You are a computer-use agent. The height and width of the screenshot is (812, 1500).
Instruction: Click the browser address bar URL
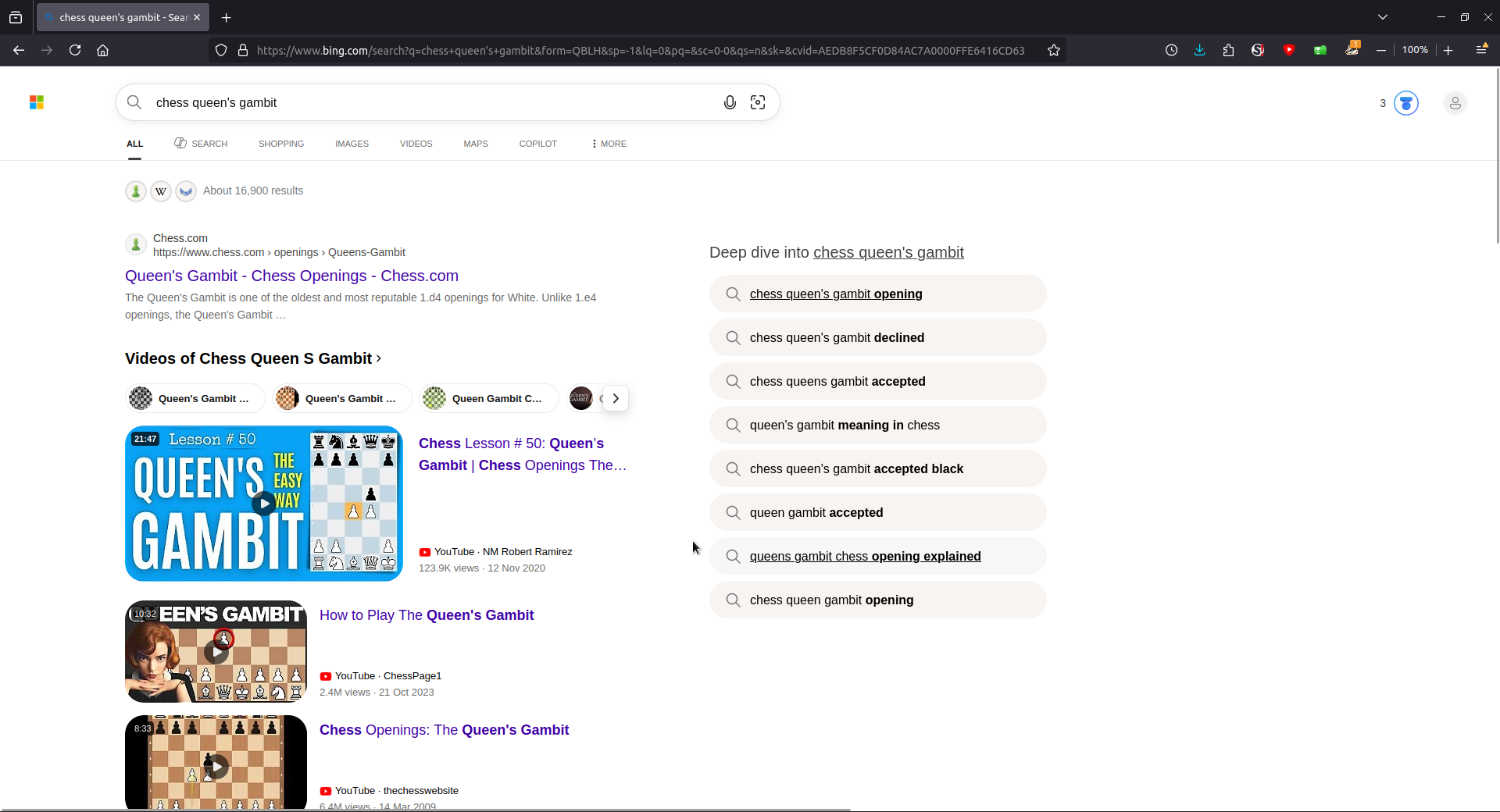click(641, 50)
